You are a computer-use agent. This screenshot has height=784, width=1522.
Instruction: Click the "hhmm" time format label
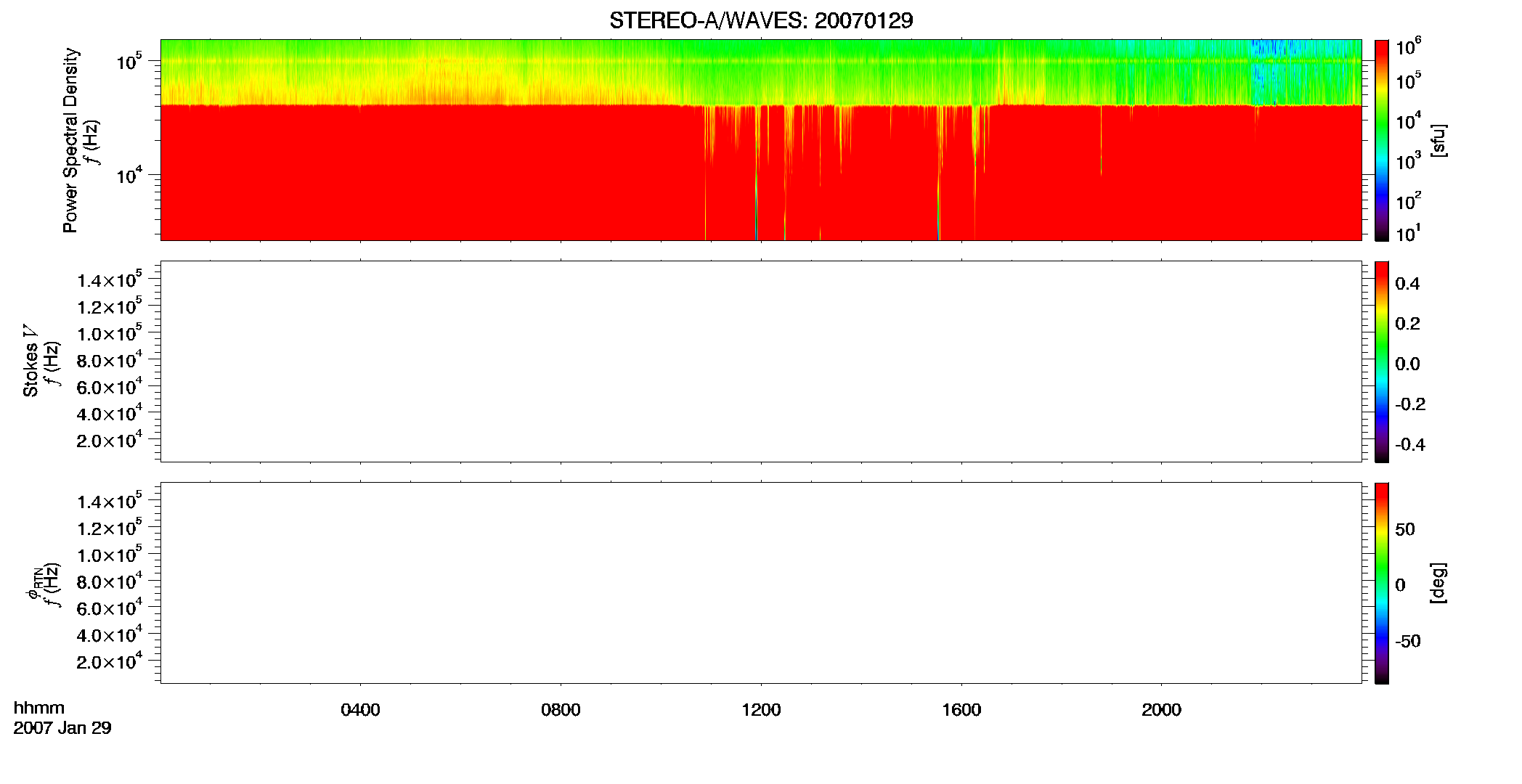click(39, 708)
